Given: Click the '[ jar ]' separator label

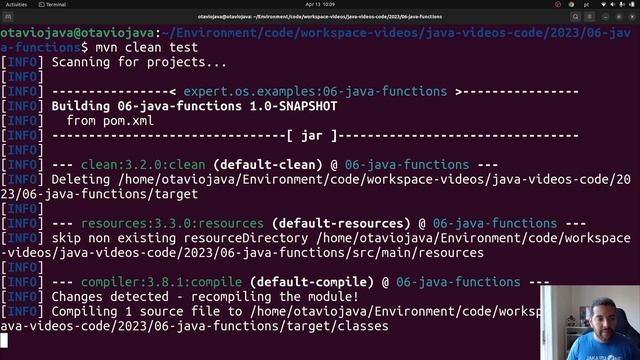Looking at the screenshot, I should 312,136.
